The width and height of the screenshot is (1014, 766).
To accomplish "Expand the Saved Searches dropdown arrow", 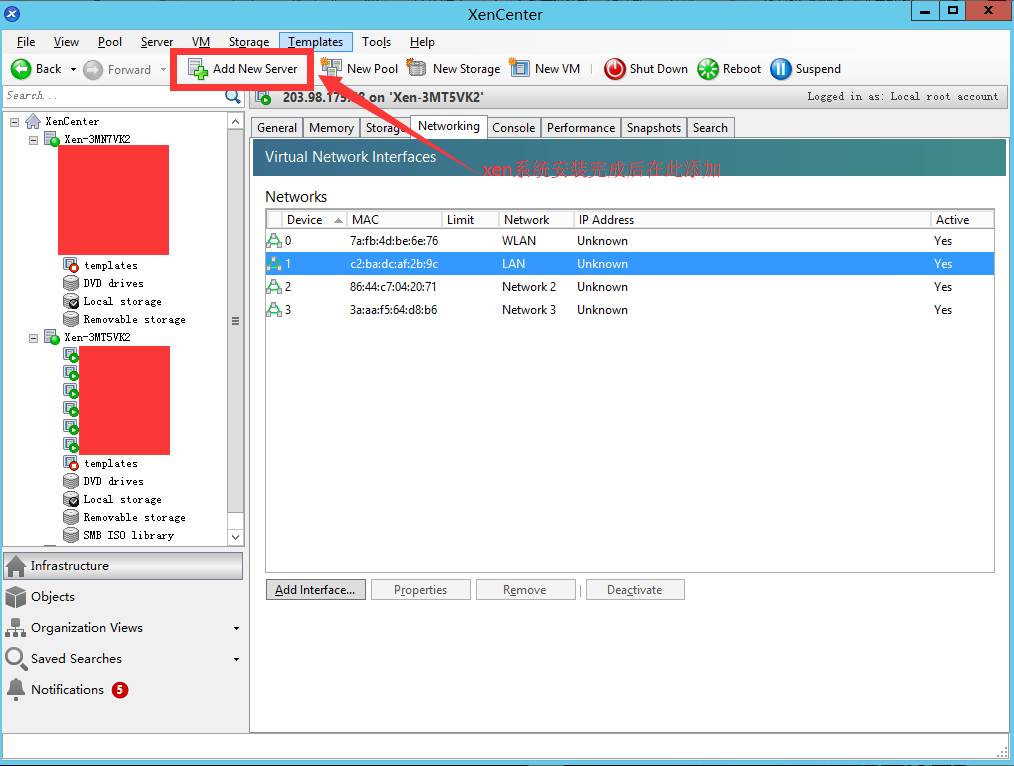I will [236, 659].
